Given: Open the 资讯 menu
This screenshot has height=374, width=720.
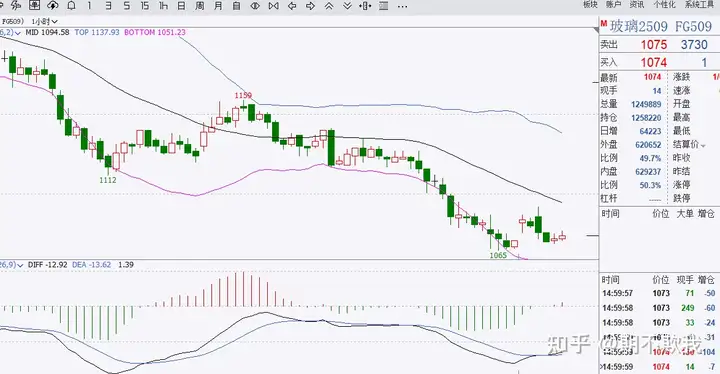Looking at the screenshot, I should (x=636, y=4).
